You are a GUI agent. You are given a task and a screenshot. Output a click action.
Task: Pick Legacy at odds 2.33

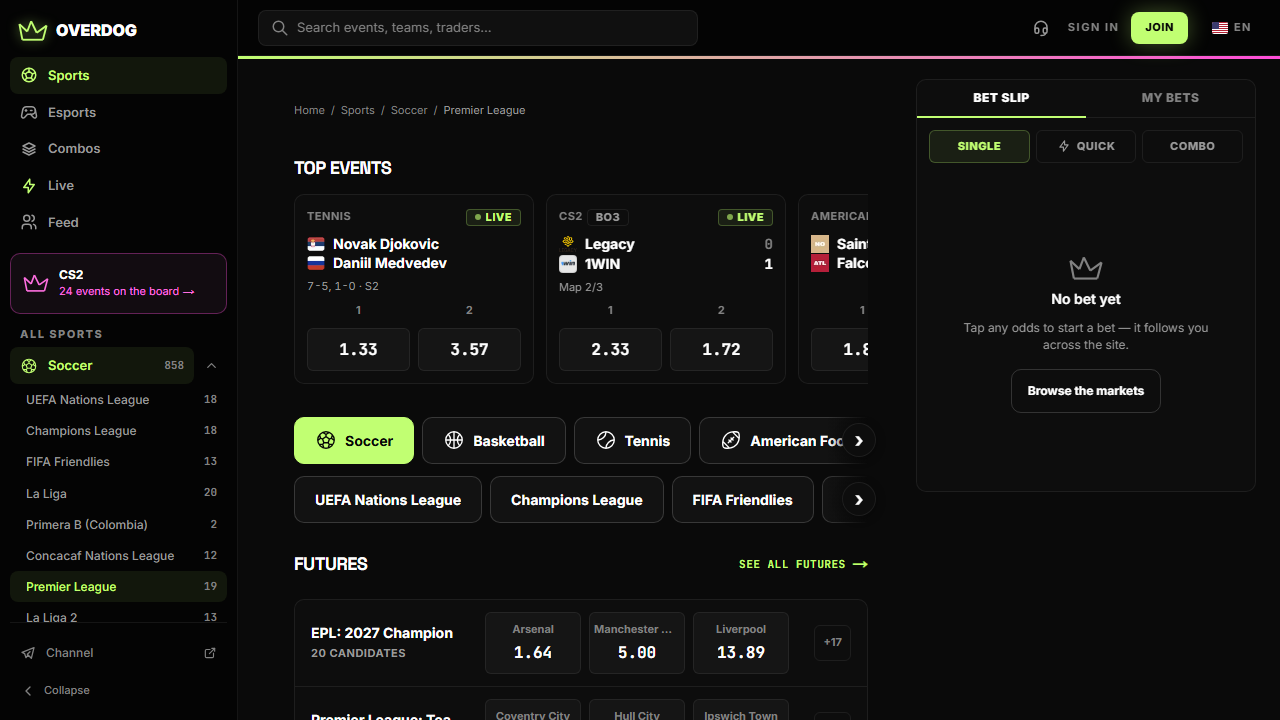coord(610,350)
